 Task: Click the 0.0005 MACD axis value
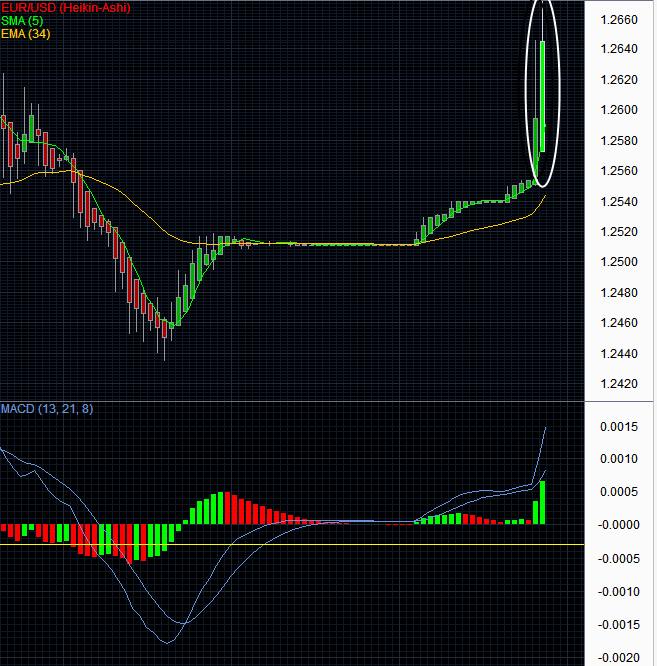619,492
